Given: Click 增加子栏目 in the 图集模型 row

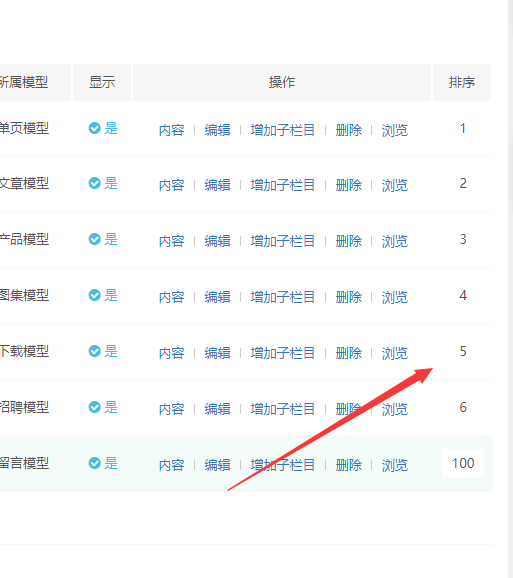Looking at the screenshot, I should point(283,297).
